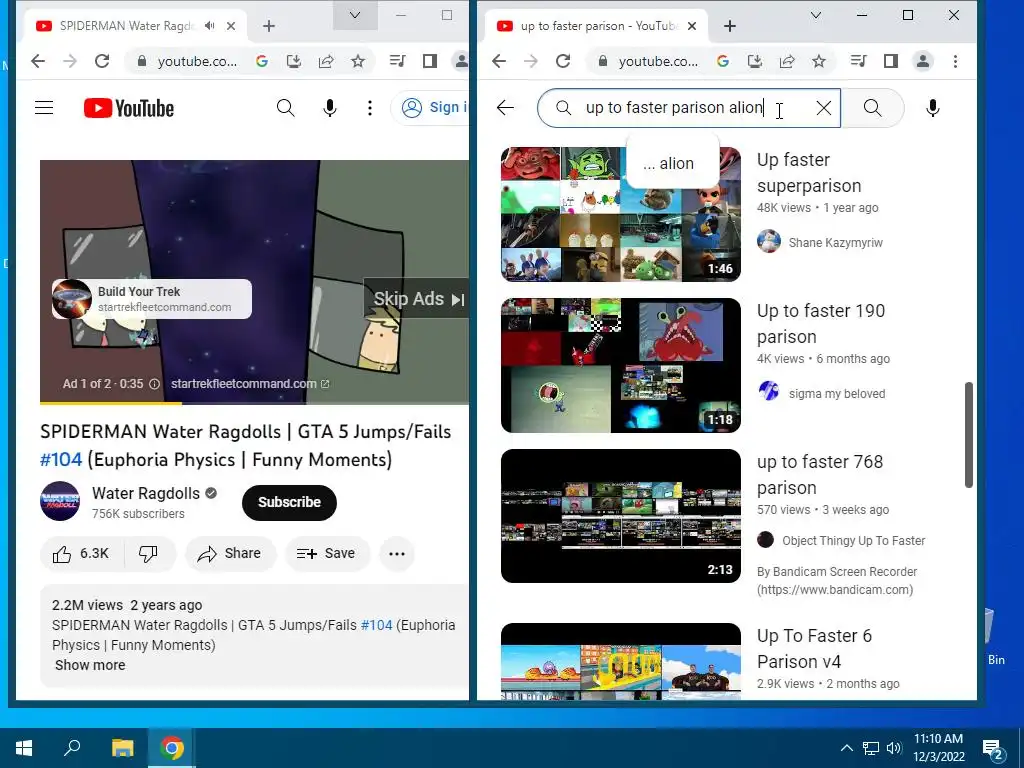Click the YouTube logo in left window
1024x768 pixels.
click(129, 108)
